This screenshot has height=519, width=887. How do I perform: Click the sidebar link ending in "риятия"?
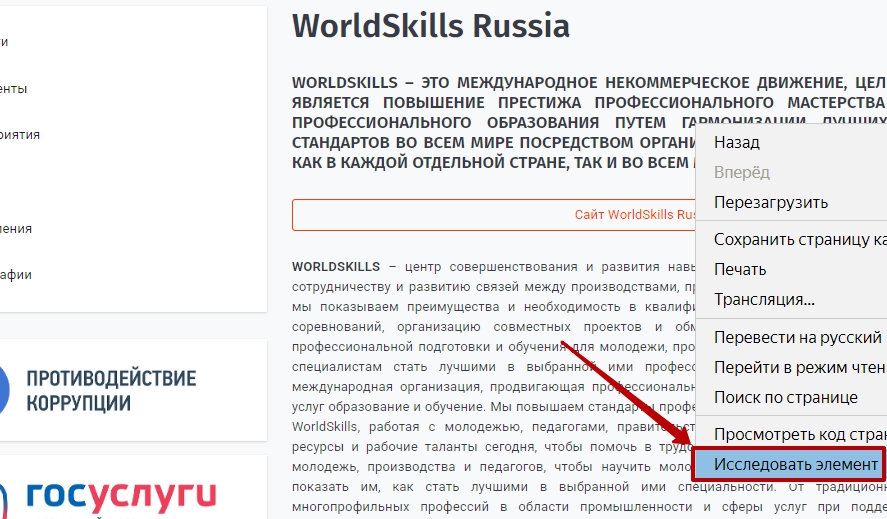[x=20, y=135]
